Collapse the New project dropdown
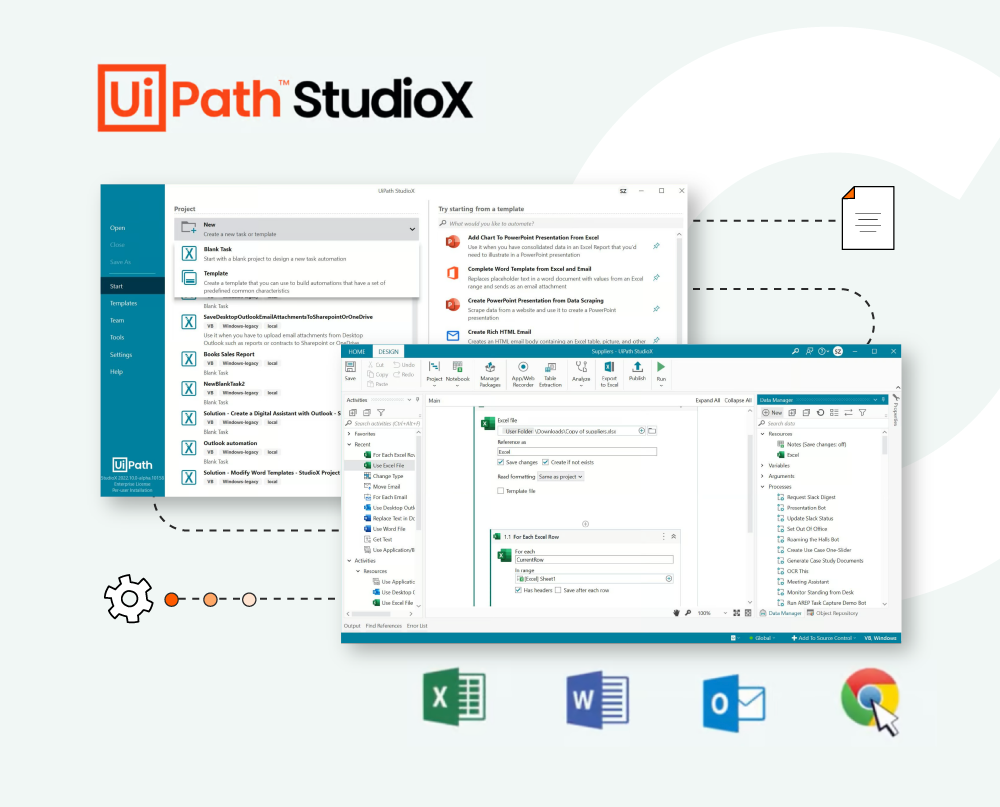This screenshot has width=1000, height=807. point(412,229)
